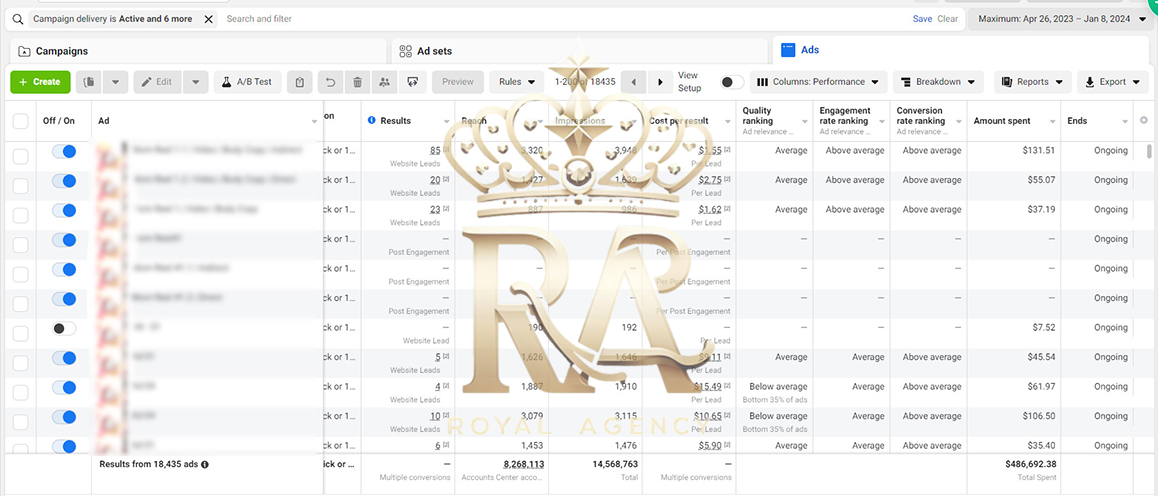Open the Edit options dropdown arrow

[x=195, y=82]
